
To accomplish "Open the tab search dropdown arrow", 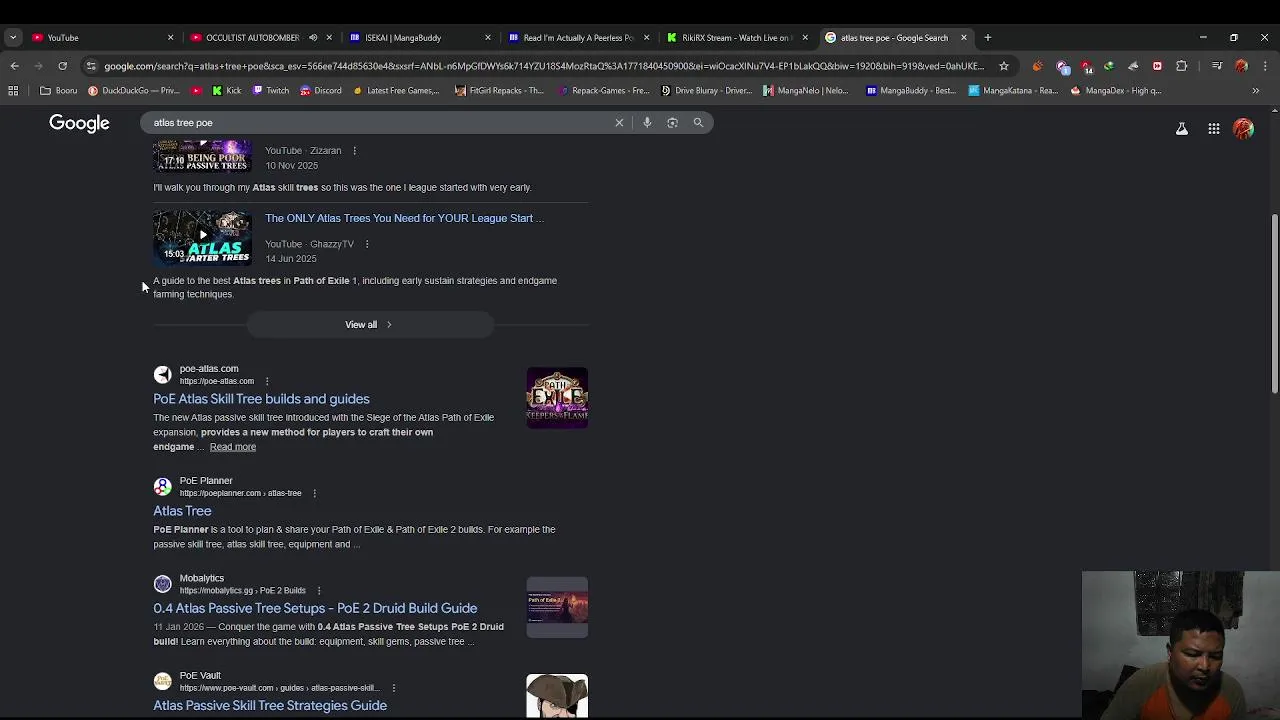I will 12,38.
